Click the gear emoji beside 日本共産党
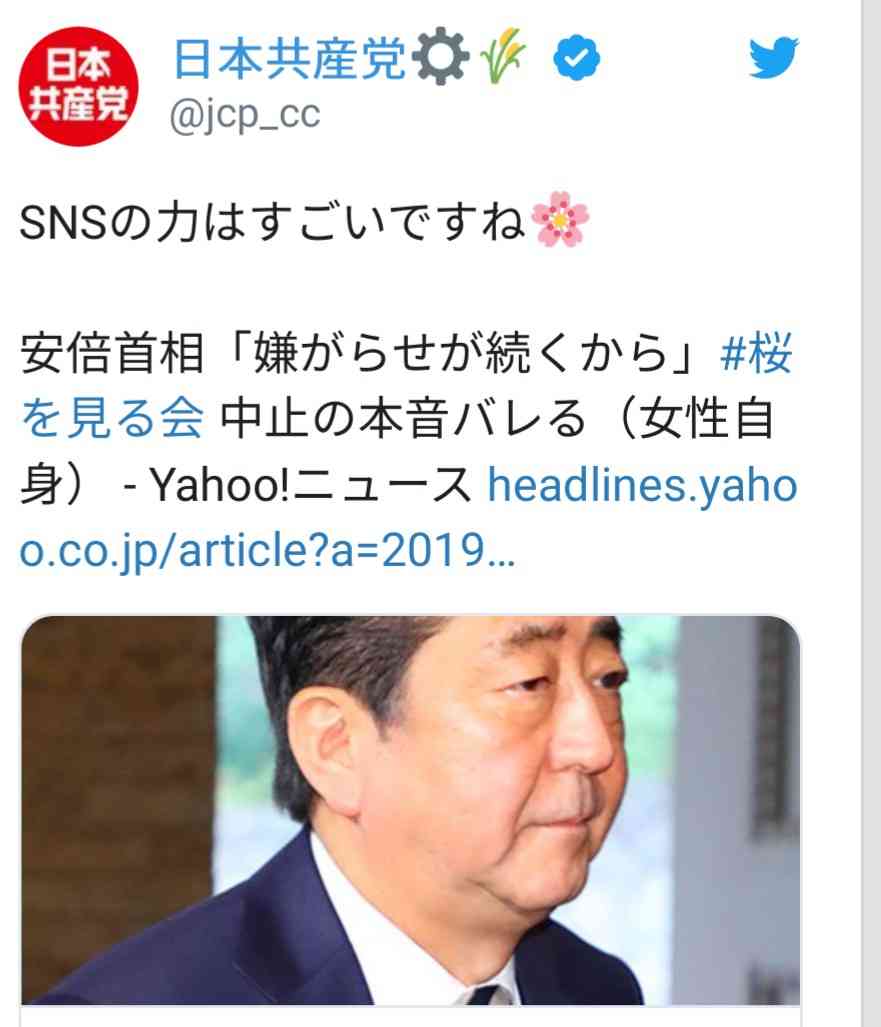Screen dimensions: 881x1027 pyautogui.click(x=443, y=58)
